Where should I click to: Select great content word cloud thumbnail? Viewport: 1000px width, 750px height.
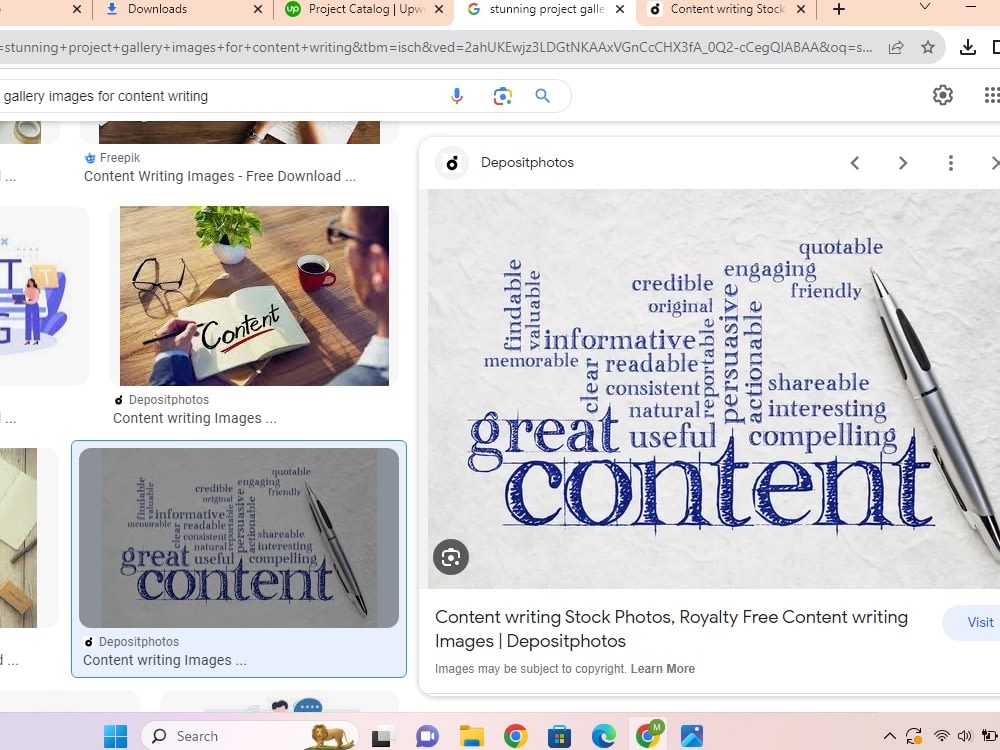(239, 538)
